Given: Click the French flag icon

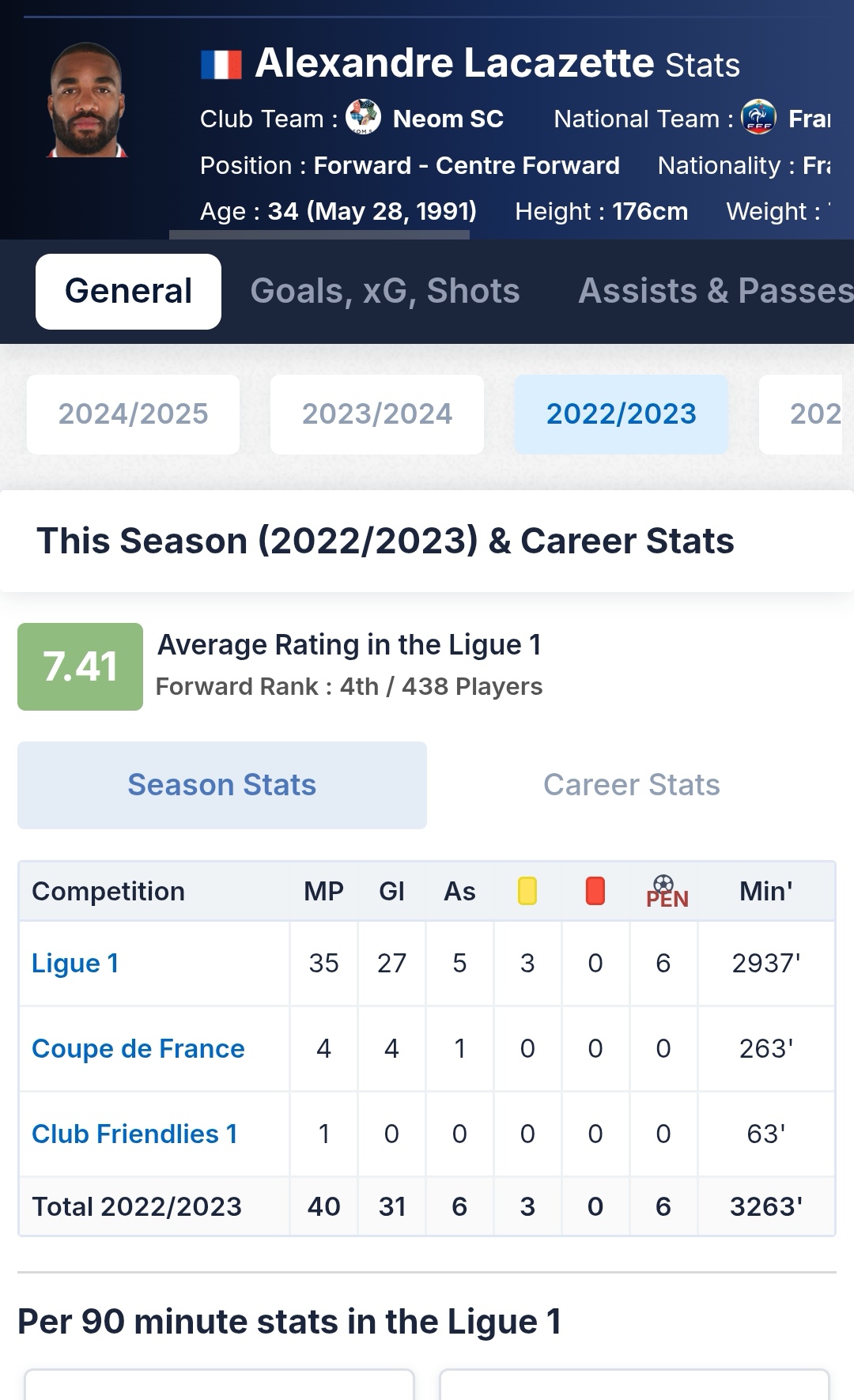Looking at the screenshot, I should (x=221, y=65).
